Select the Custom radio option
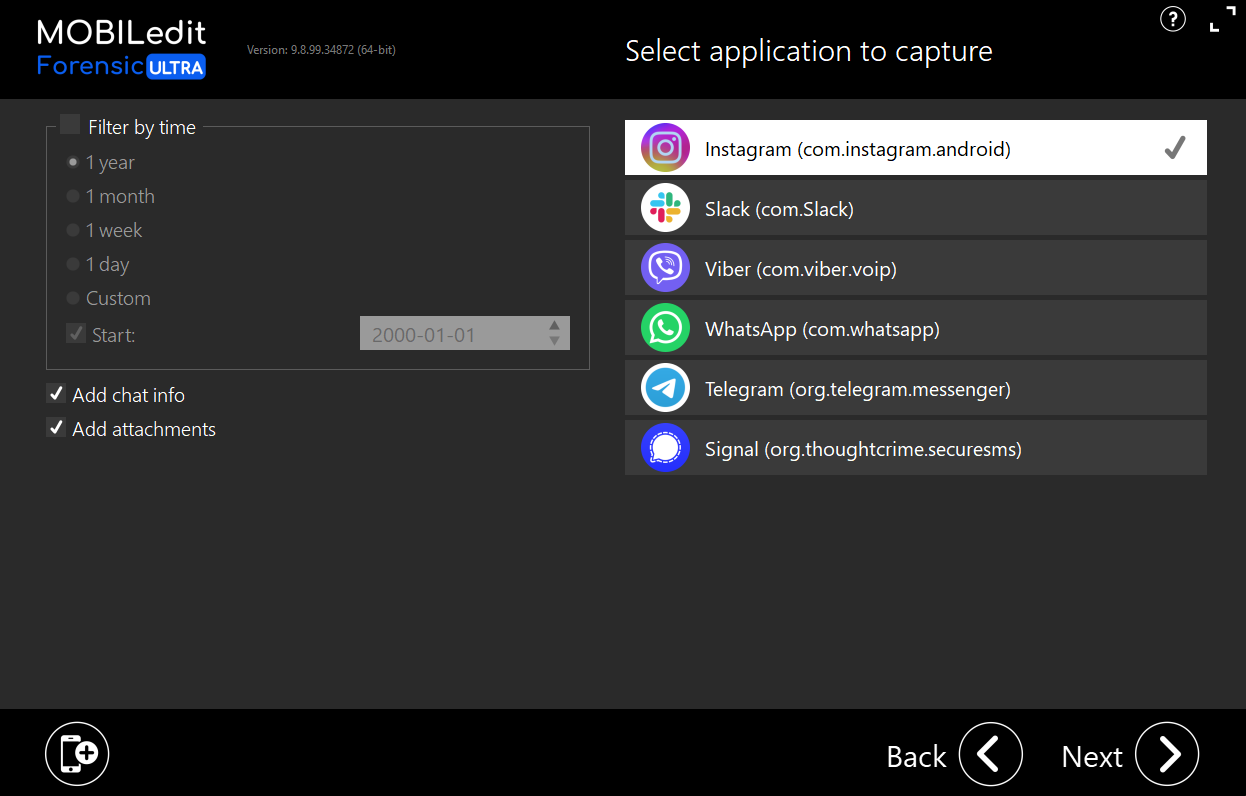Image resolution: width=1246 pixels, height=796 pixels. [73, 298]
